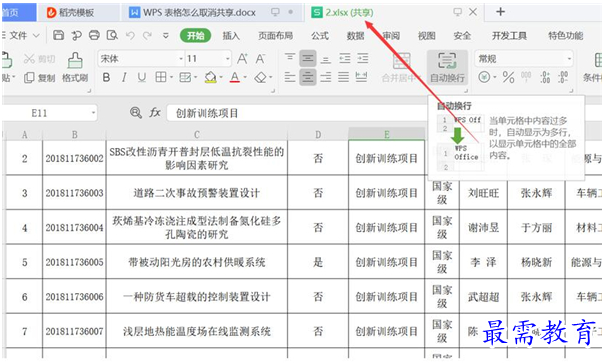The width and height of the screenshot is (604, 364).
Task: Click the Redo arrow icon
Action: coord(147,35)
